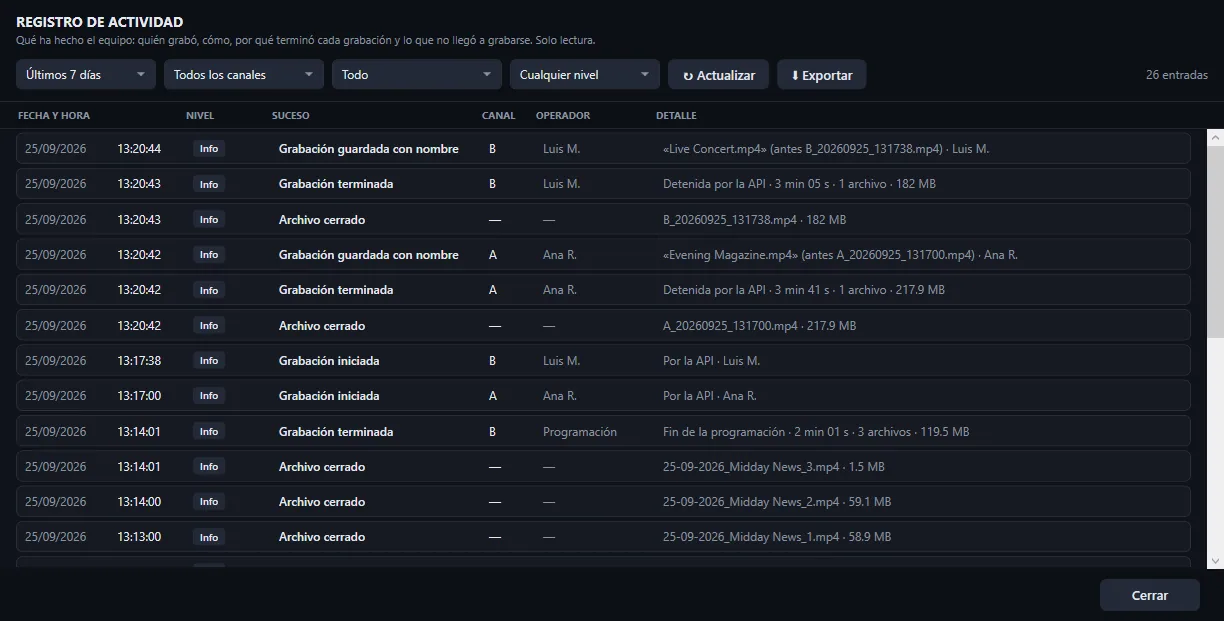Click "Archivo cerrado" in the 13:14:00 row
Viewport: 1224px width, 621px height.
tap(322, 502)
